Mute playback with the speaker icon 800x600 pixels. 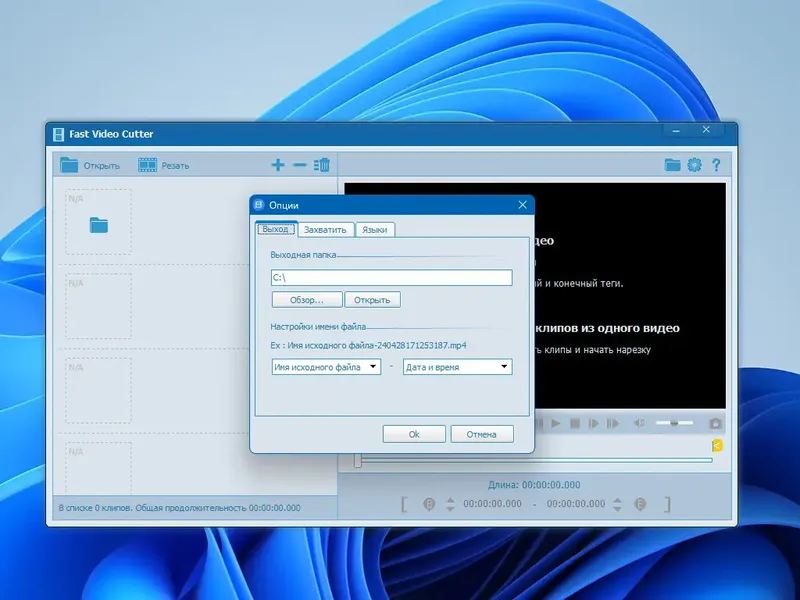(637, 423)
